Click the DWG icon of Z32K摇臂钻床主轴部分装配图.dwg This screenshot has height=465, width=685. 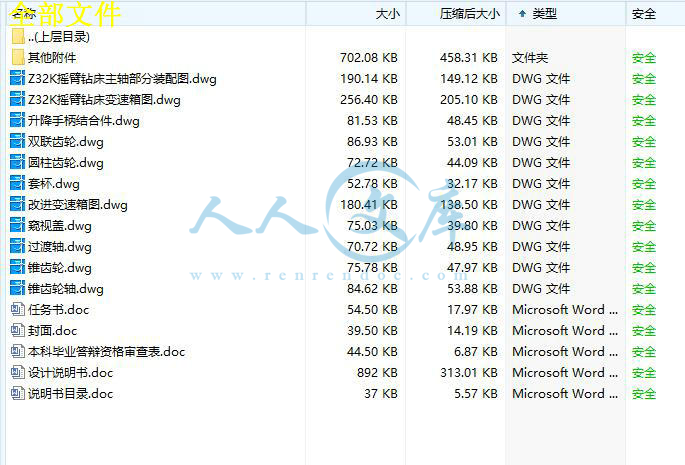point(17,79)
